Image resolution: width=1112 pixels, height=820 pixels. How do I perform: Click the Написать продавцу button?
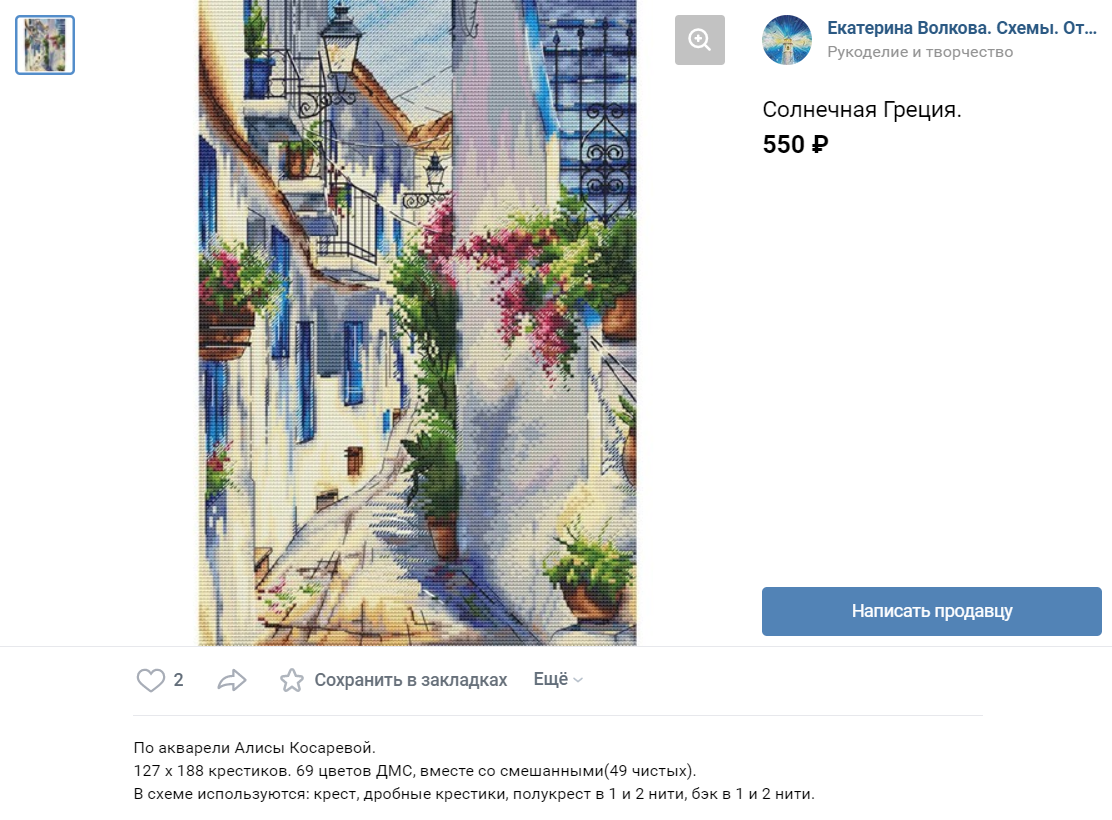point(931,611)
